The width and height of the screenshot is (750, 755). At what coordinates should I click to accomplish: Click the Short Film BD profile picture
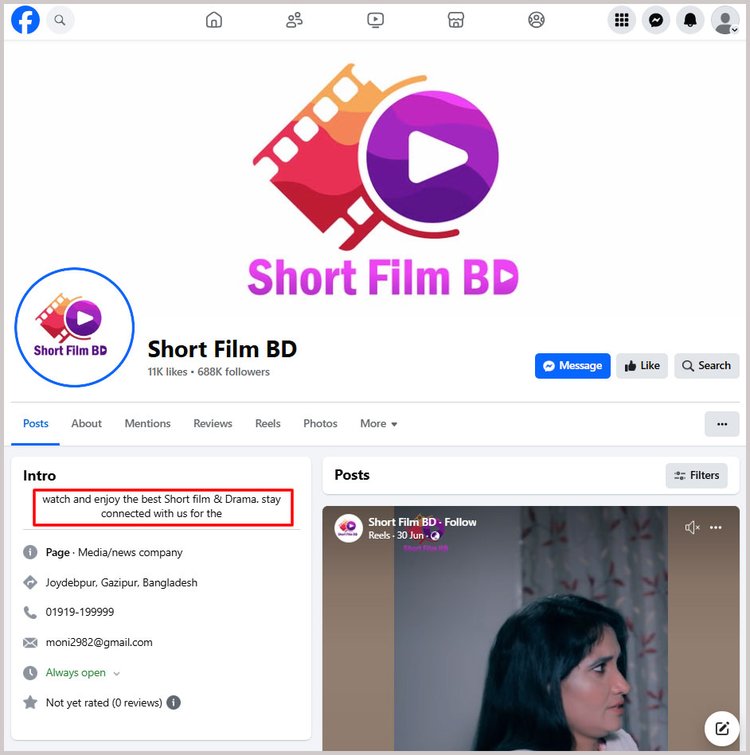pyautogui.click(x=74, y=327)
